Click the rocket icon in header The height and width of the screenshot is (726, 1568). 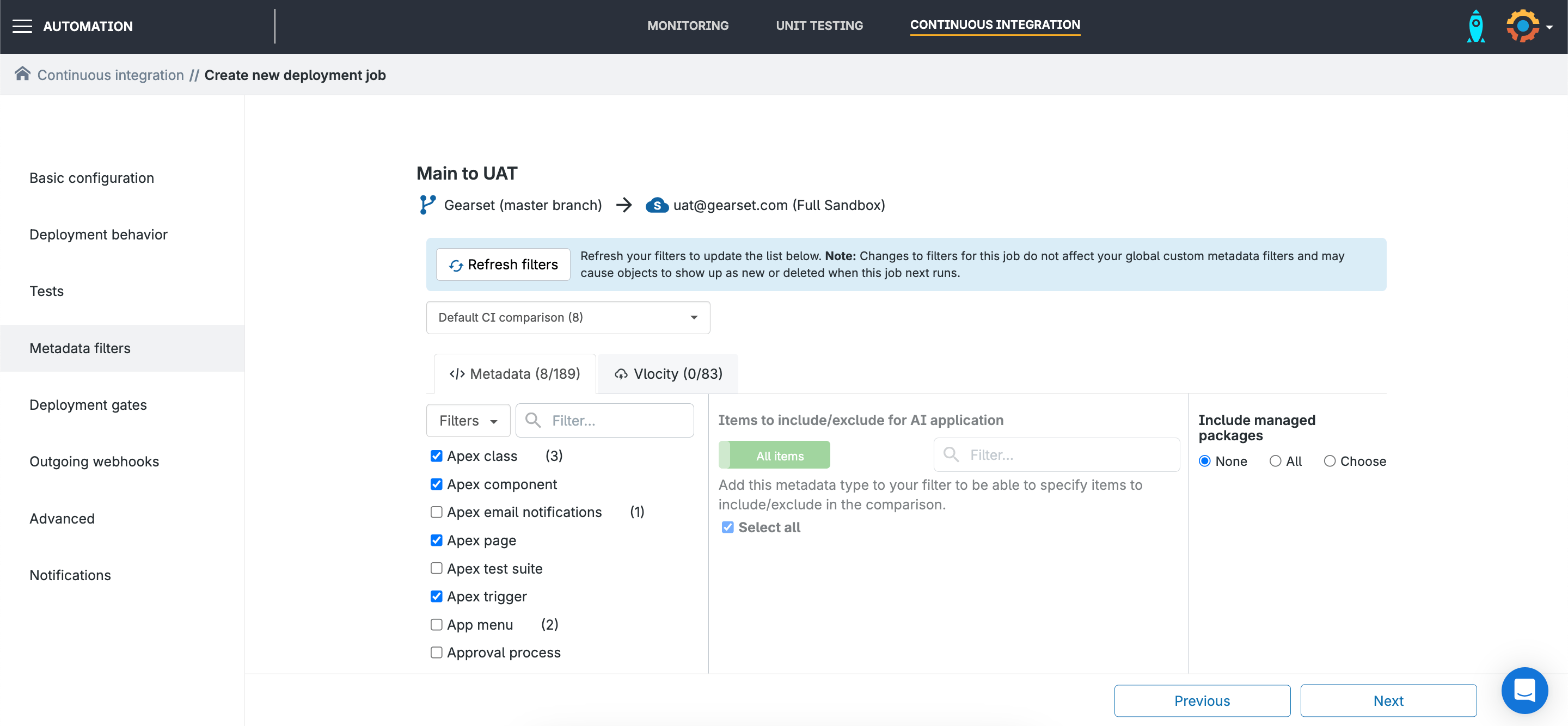tap(1475, 26)
